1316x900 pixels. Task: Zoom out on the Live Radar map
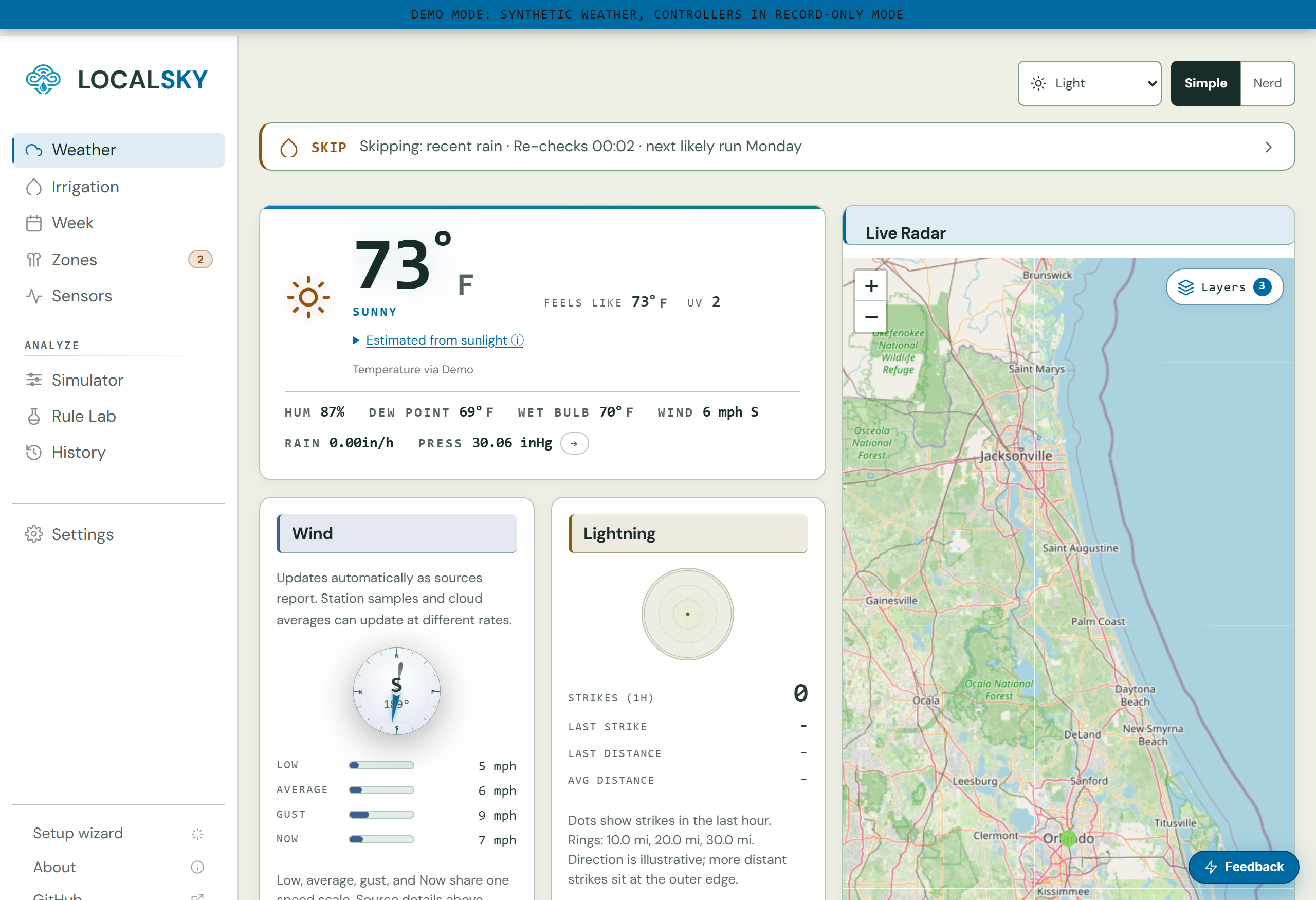point(871,317)
